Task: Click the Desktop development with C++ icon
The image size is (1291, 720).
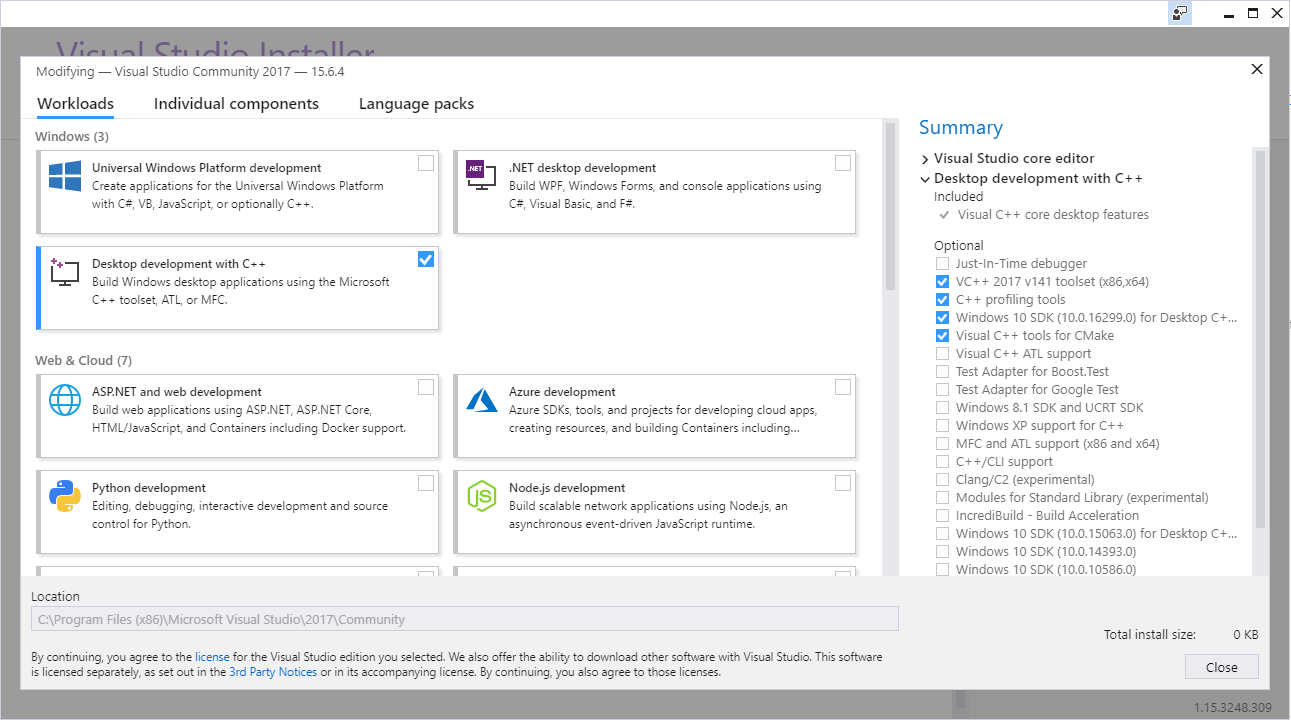Action: pos(65,272)
